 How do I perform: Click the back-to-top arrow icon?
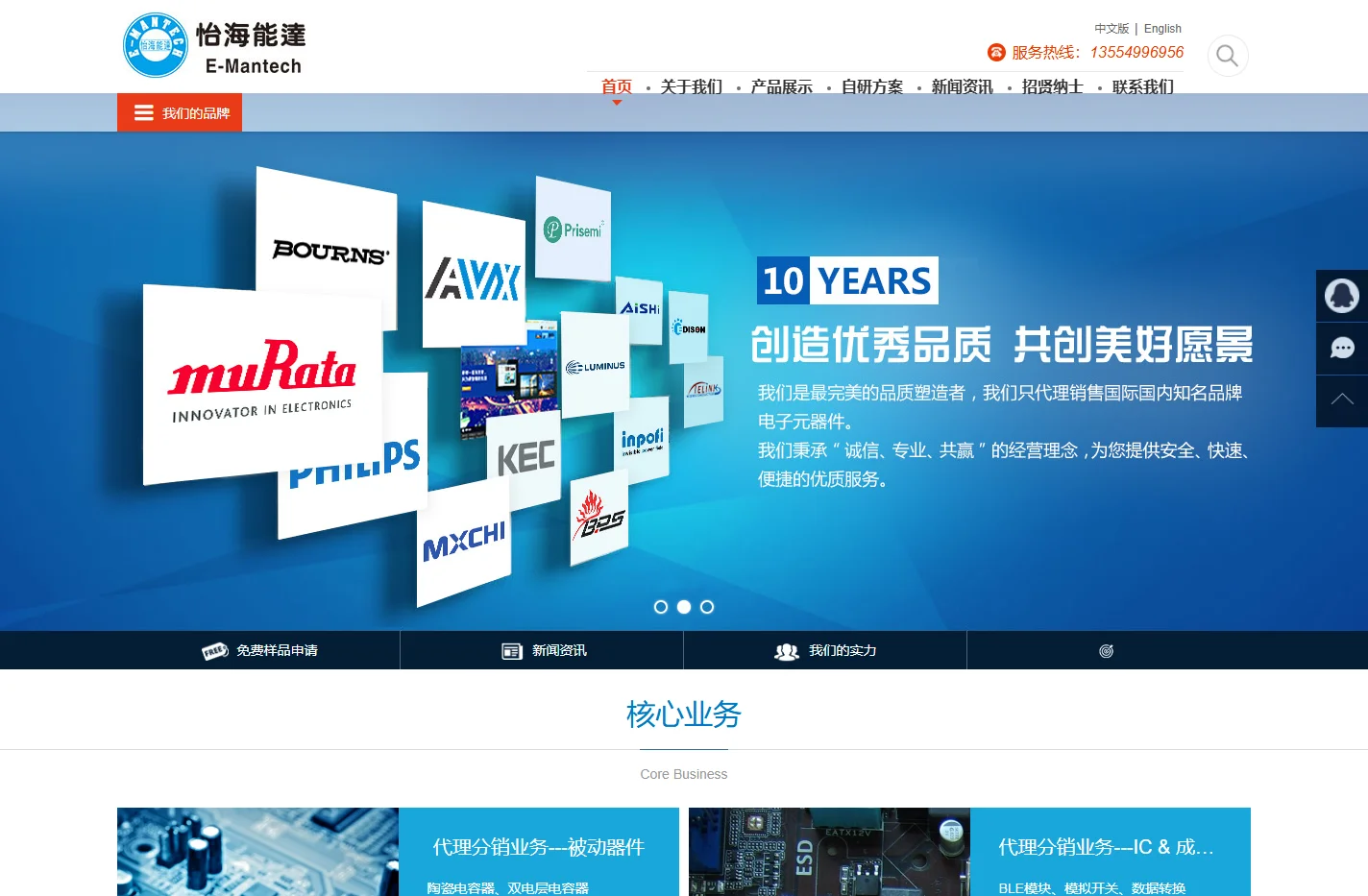[x=1342, y=401]
